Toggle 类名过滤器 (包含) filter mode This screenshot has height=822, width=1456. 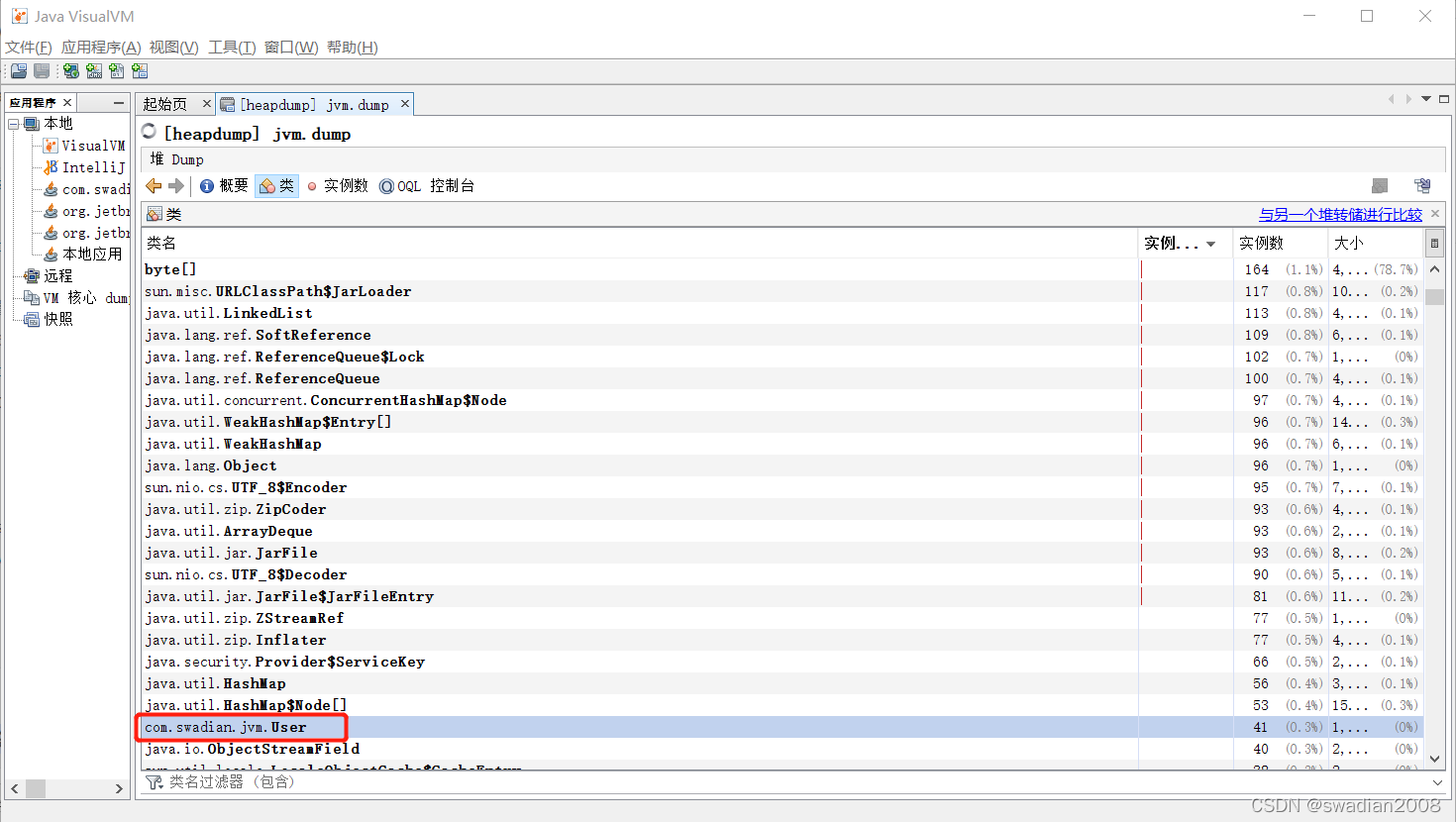point(155,781)
